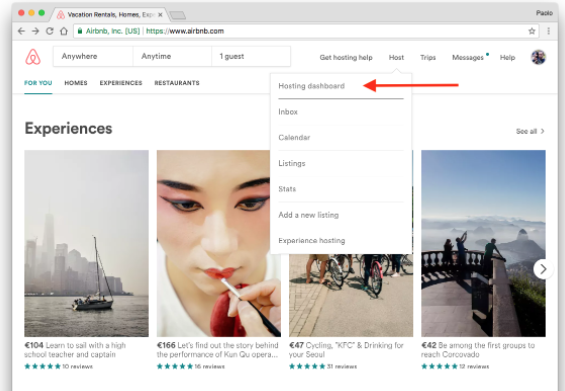
Task: Open the 1 guest selector
Action: tap(251, 56)
